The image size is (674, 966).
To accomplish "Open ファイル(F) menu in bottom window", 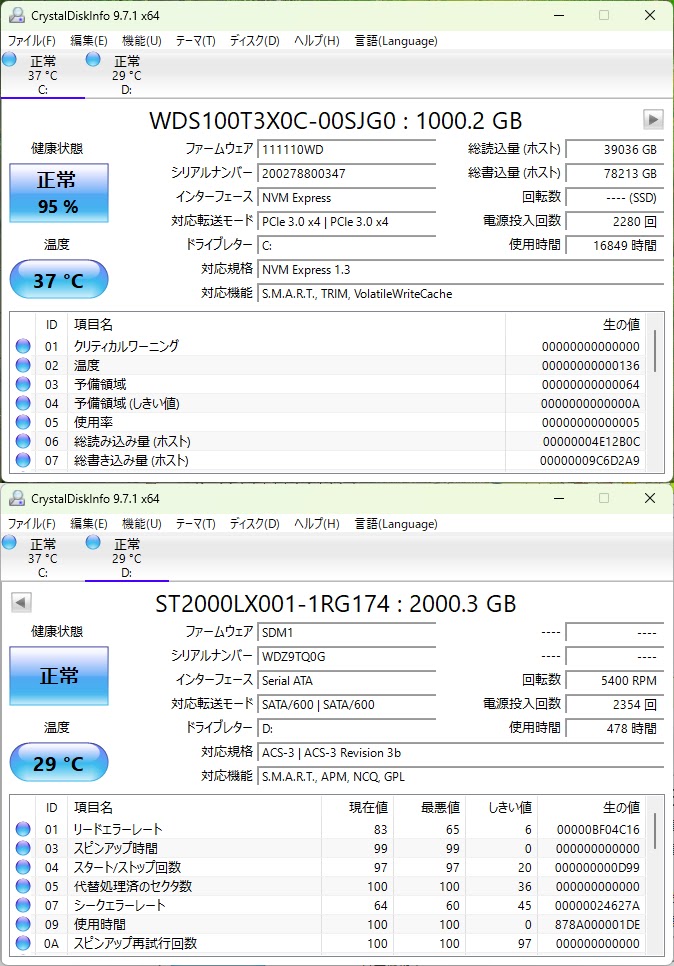I will click(x=31, y=524).
